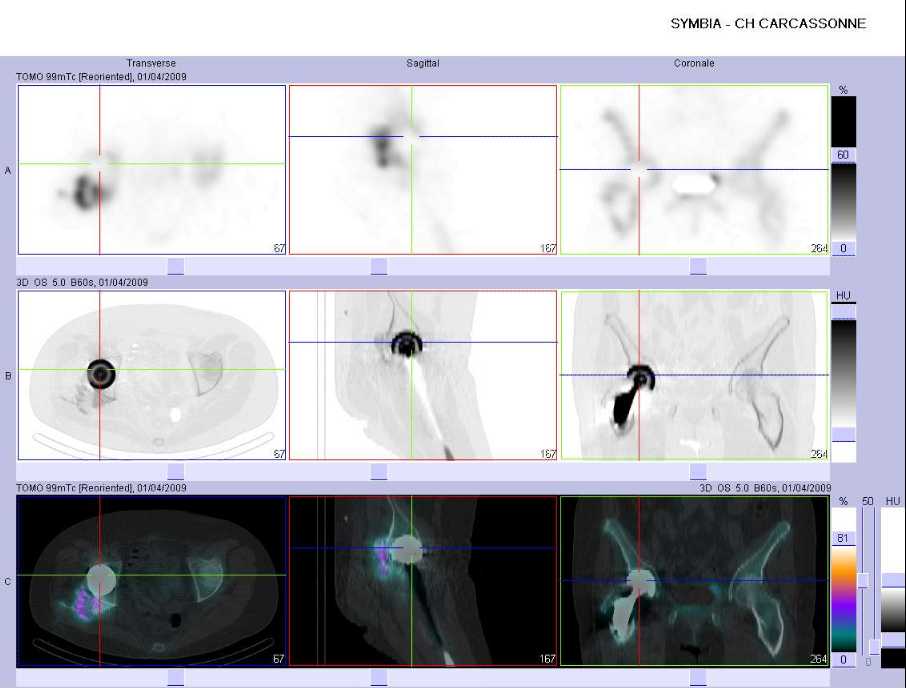906x688 pixels.
Task: Select the SPECT transverse view in row A
Action: [152, 170]
